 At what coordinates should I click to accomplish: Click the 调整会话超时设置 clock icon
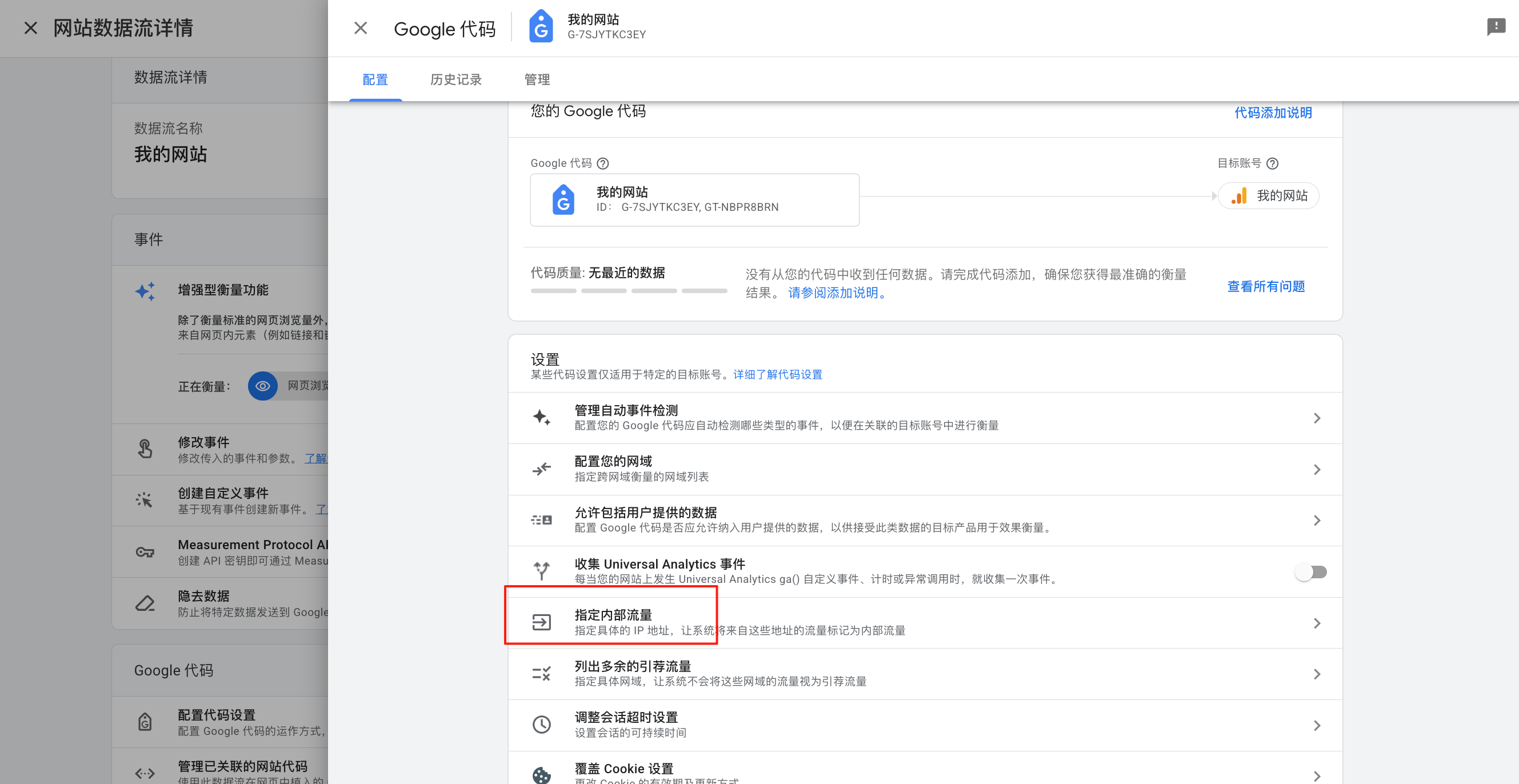point(541,724)
